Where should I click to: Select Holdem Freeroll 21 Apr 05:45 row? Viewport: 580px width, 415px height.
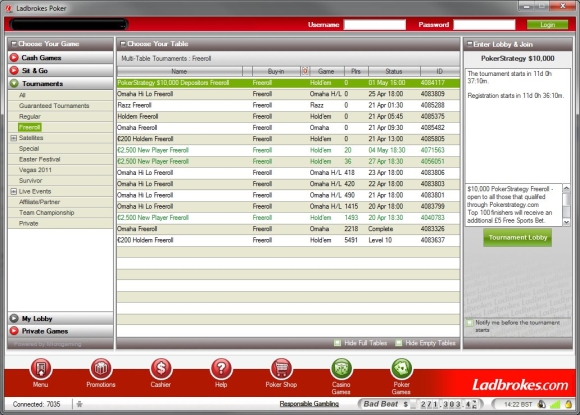pyautogui.click(x=288, y=117)
